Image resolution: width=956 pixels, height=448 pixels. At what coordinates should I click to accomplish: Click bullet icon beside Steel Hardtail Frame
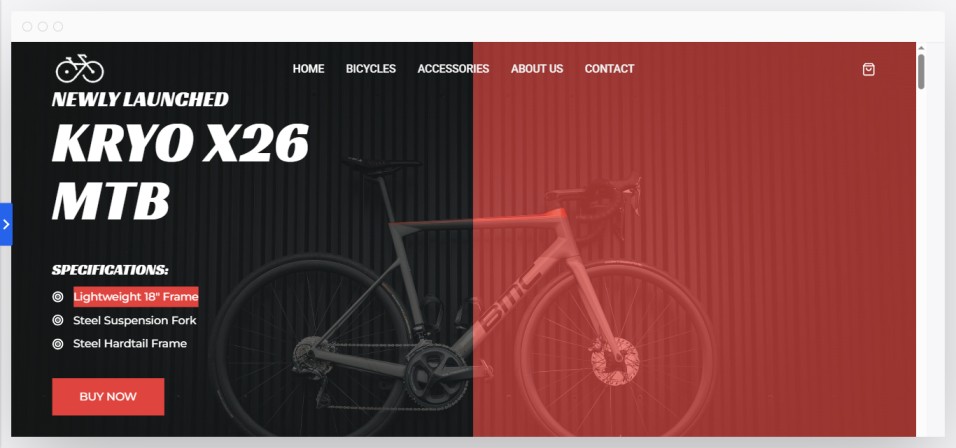click(x=58, y=344)
